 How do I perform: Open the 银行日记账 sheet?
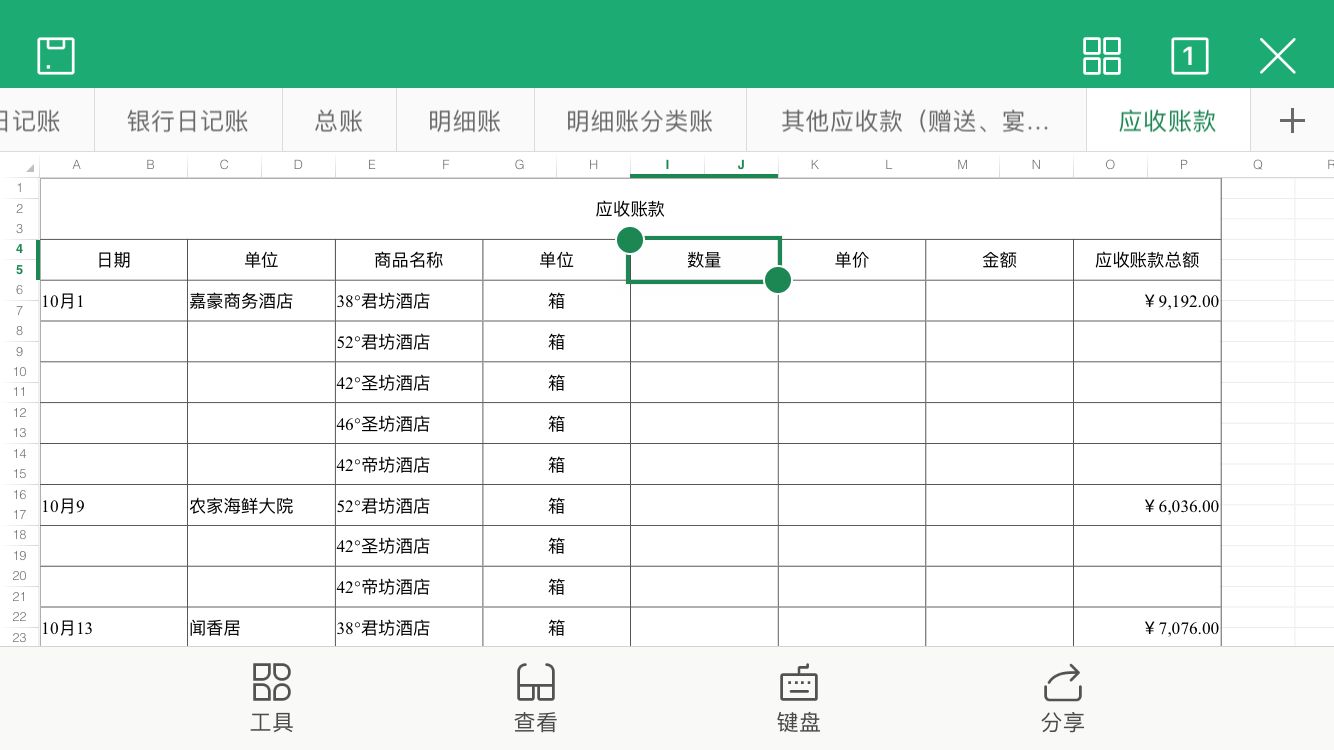pos(188,120)
